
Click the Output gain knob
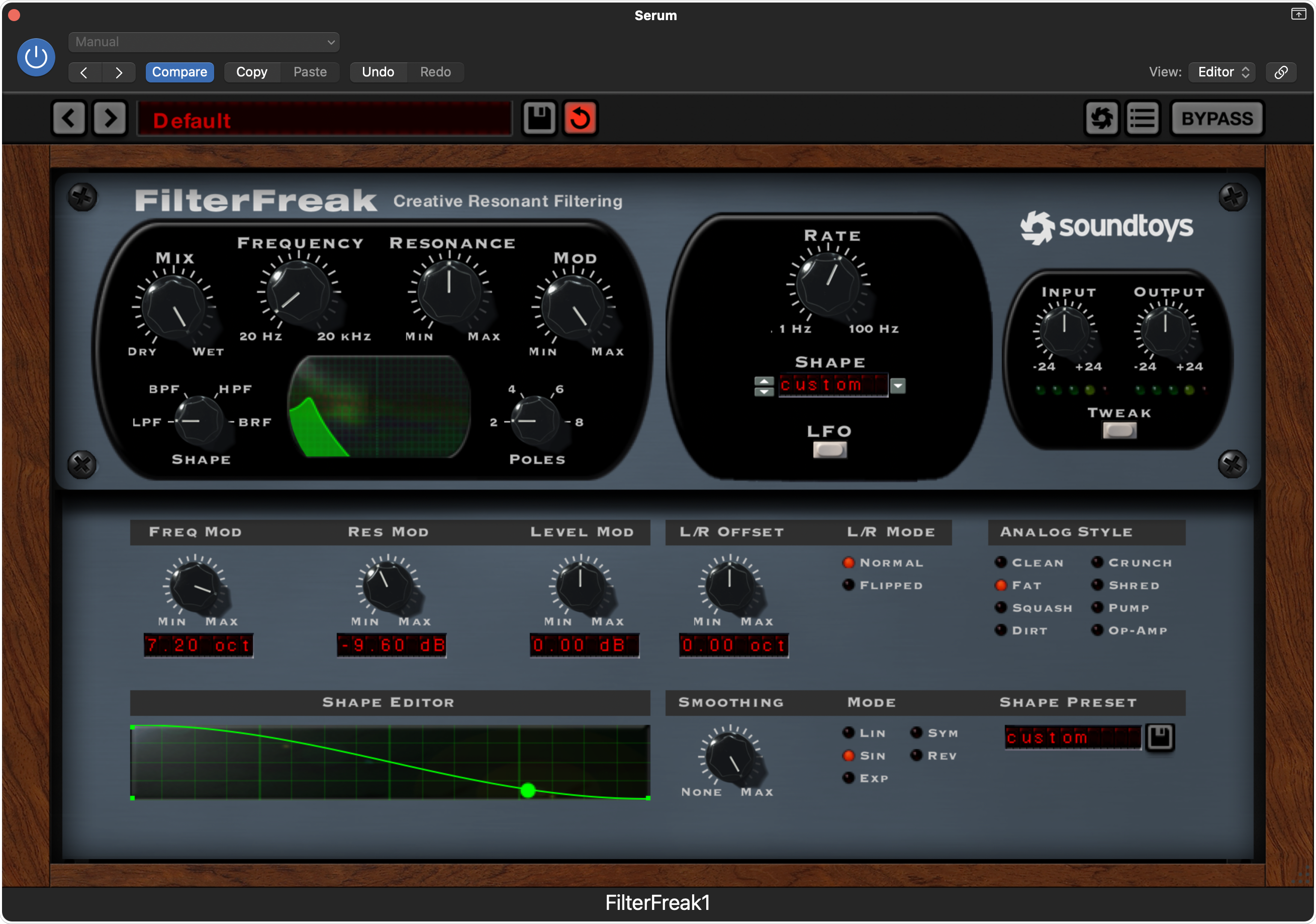1165,331
